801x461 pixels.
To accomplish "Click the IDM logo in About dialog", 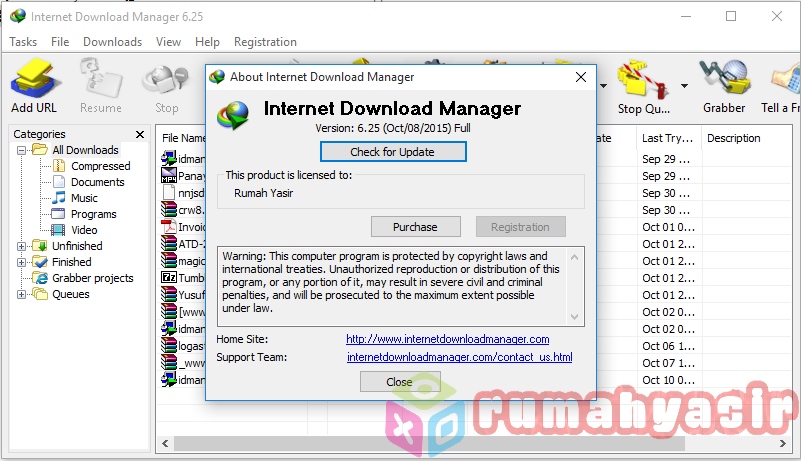I will 233,114.
